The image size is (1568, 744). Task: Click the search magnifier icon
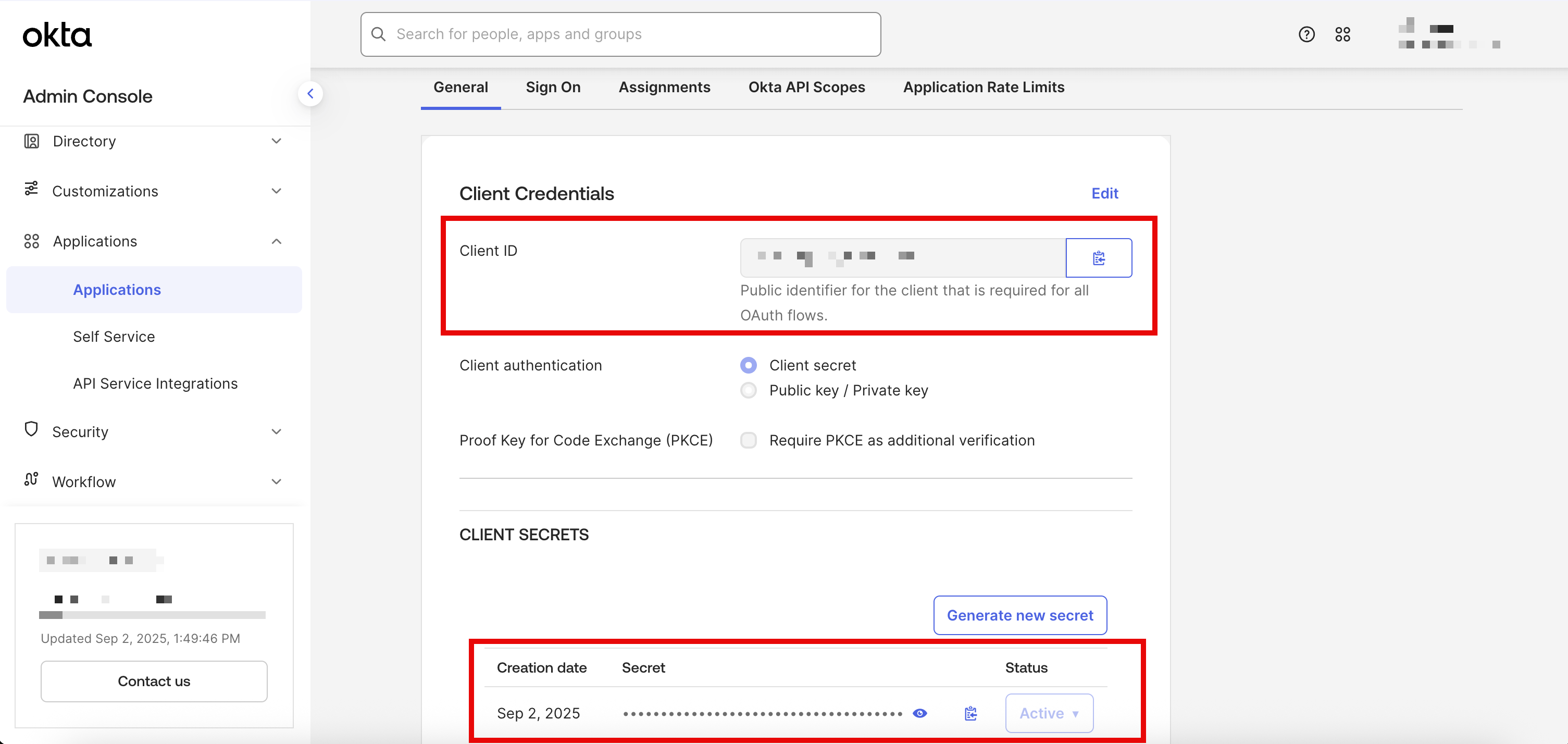[x=379, y=34]
